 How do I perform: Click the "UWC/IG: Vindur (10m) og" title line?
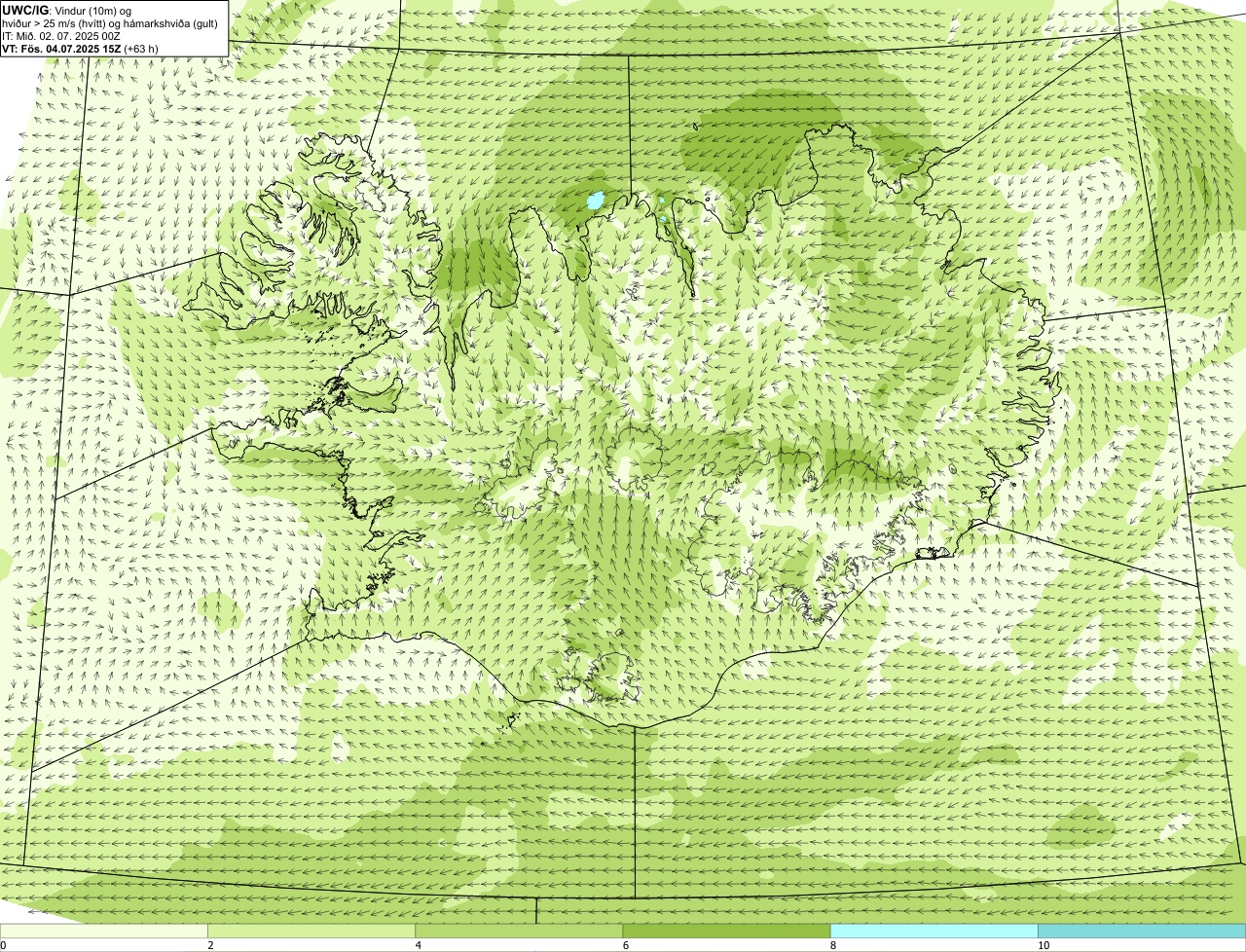point(66,10)
